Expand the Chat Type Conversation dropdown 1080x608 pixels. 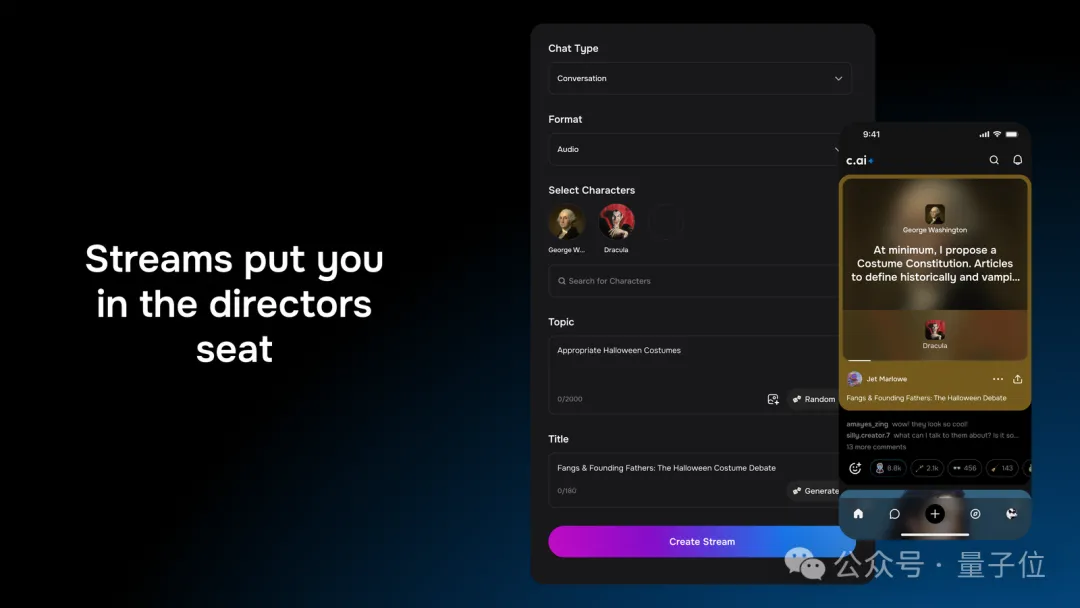pyautogui.click(x=699, y=78)
